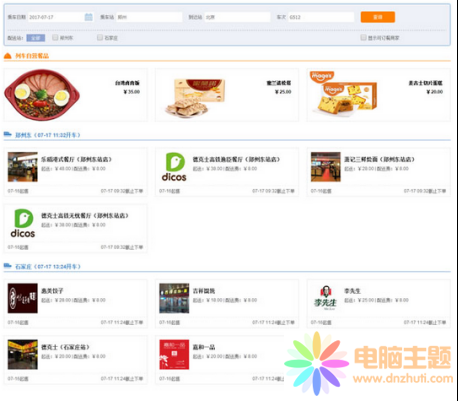The image size is (458, 401).
Task: Click the train number field showing G512
Action: [x=321, y=17]
